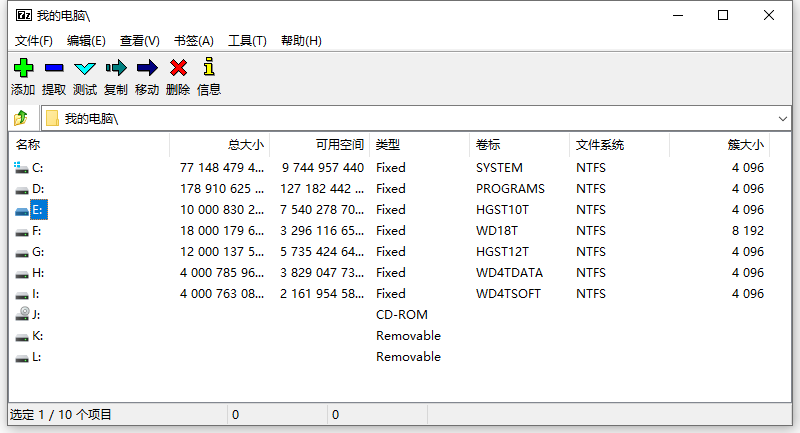Select the F: drive labeled WD18T

37,231
